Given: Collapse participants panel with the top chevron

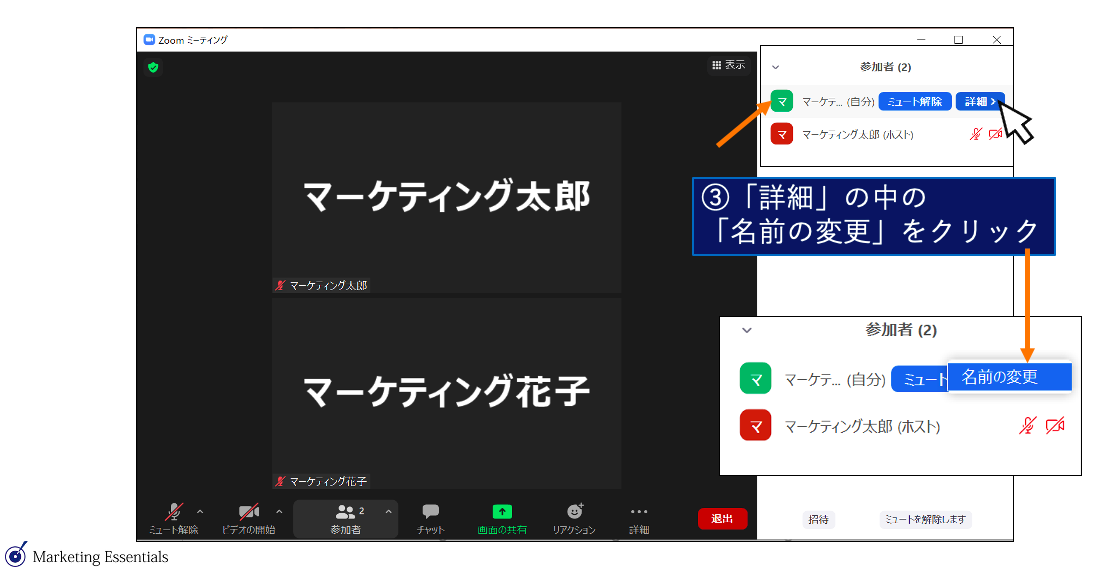Looking at the screenshot, I should coord(775,67).
